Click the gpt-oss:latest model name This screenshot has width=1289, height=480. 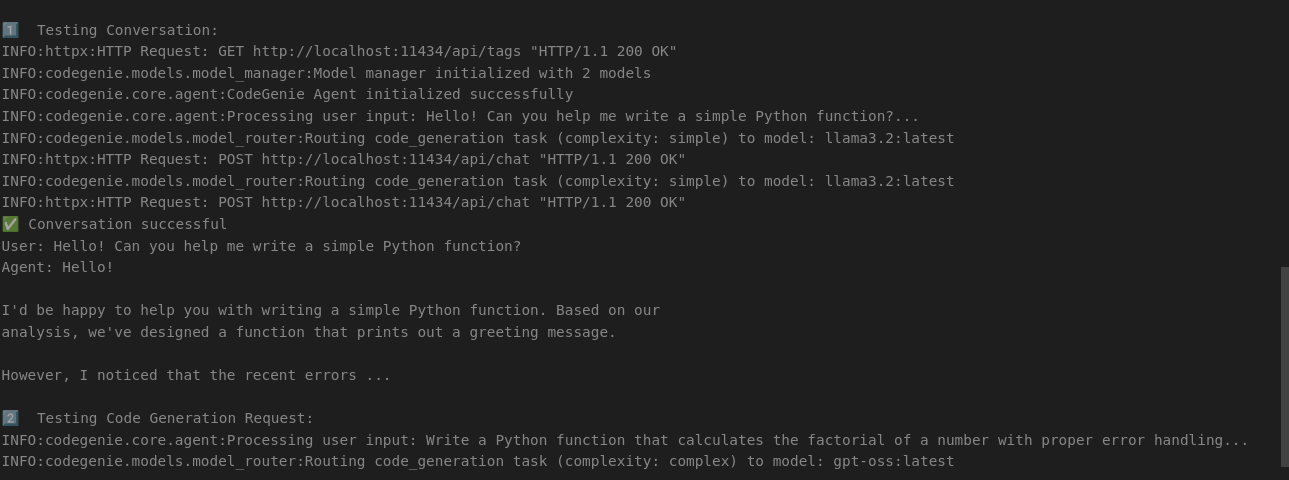(x=894, y=461)
